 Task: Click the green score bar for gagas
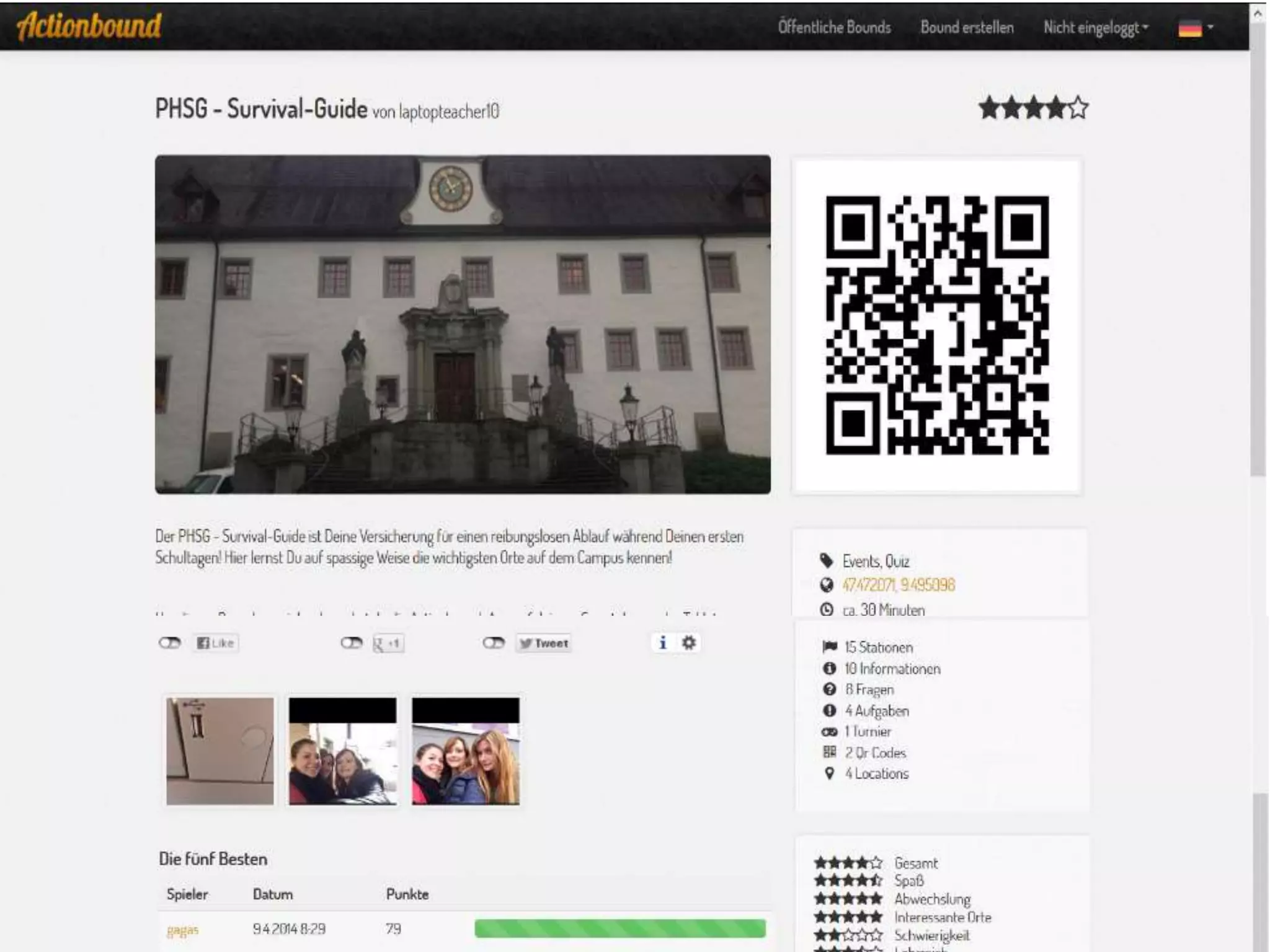click(620, 928)
